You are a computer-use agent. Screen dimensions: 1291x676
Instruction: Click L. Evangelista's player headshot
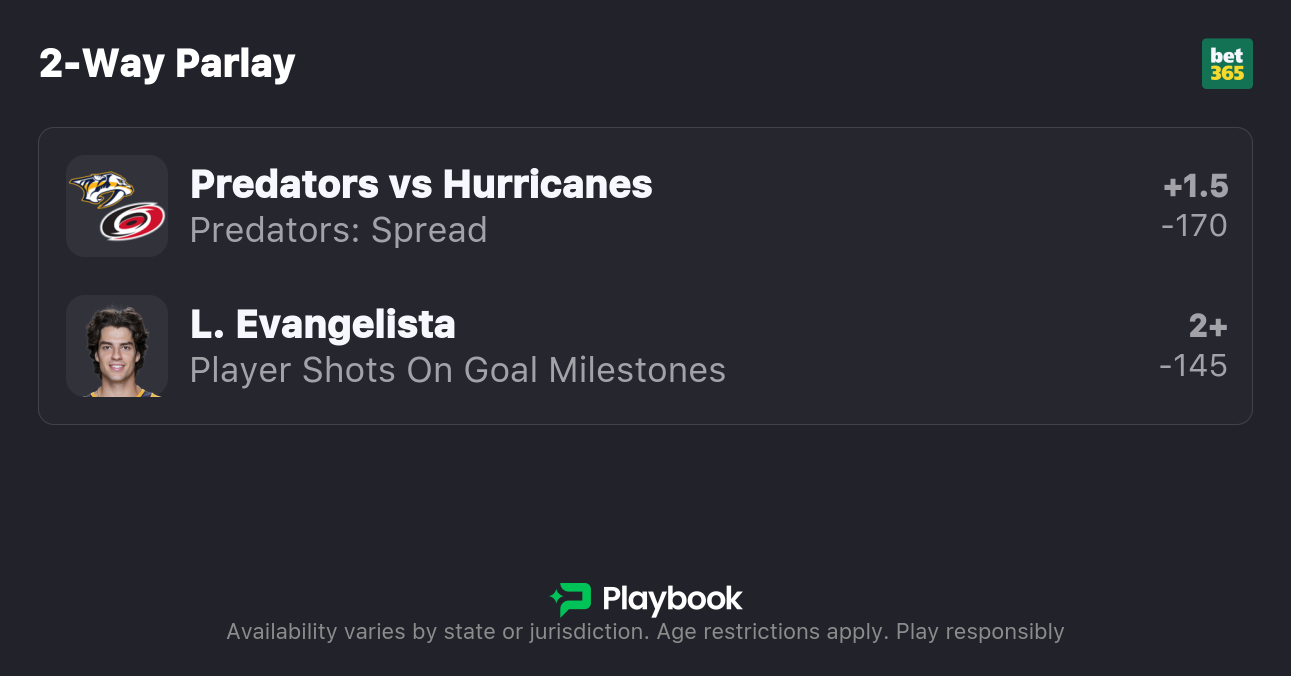[117, 346]
